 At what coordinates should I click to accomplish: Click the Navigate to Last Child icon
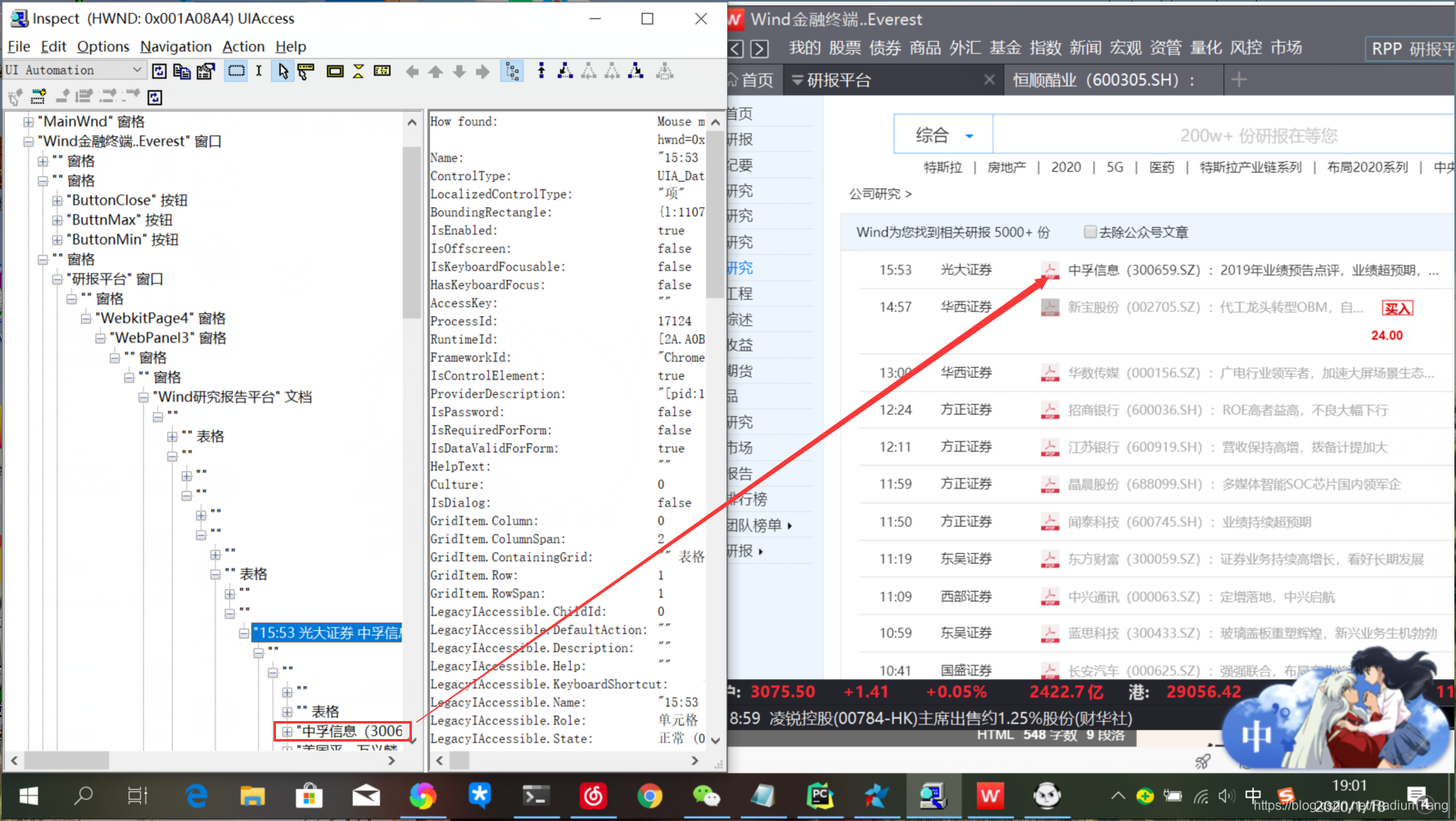(635, 71)
